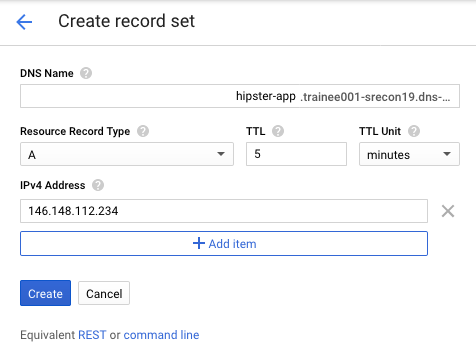Click the 'Resource Record Type' label
This screenshot has width=476, height=360.
75,131
